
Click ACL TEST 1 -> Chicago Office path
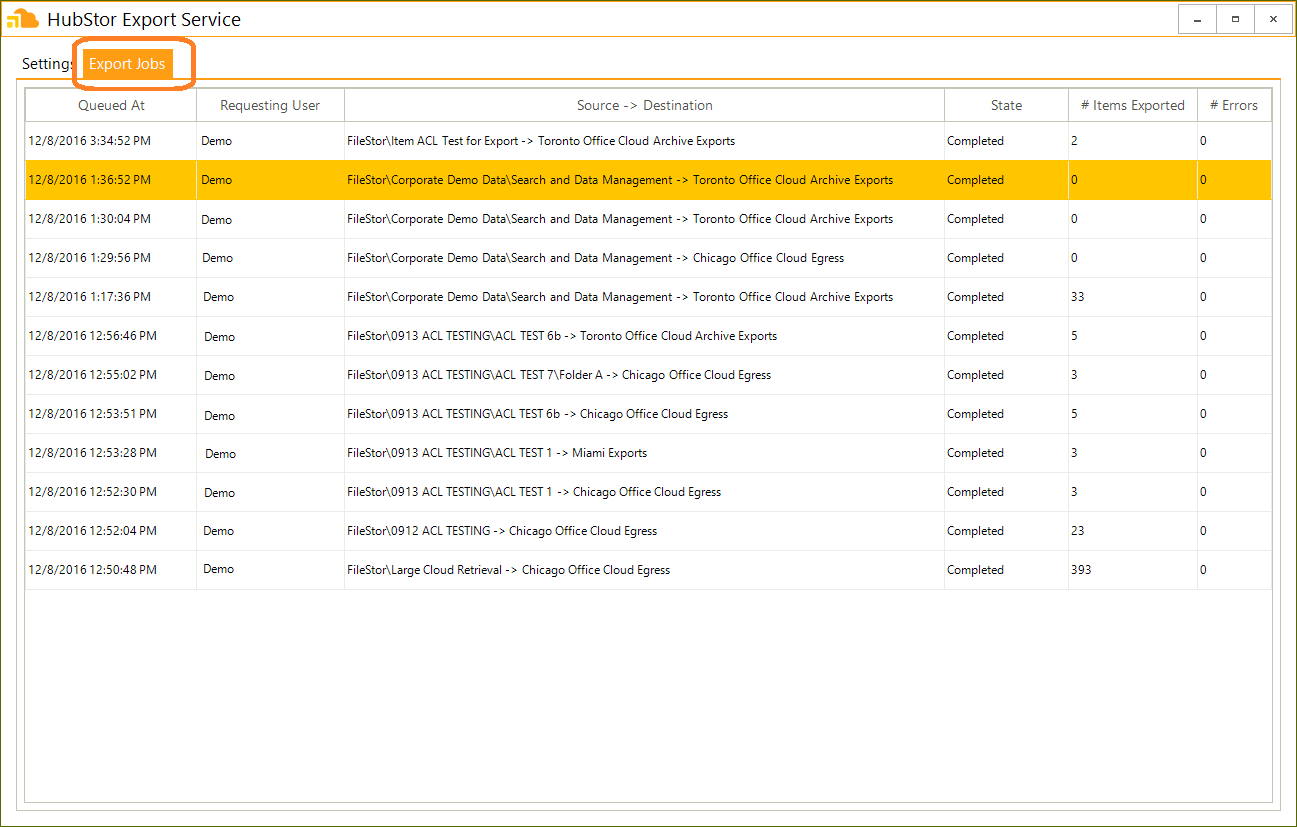(534, 492)
